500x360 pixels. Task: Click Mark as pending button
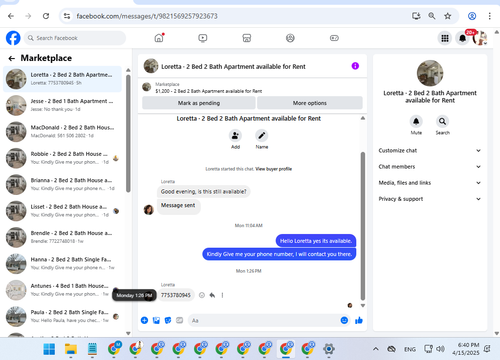[x=199, y=103]
